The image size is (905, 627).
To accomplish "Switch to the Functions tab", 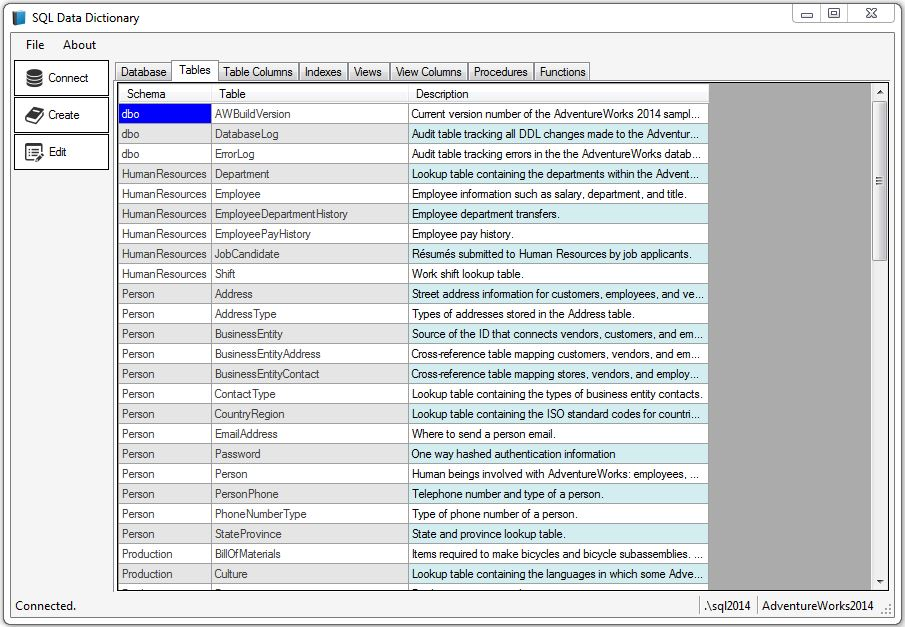I will [562, 71].
